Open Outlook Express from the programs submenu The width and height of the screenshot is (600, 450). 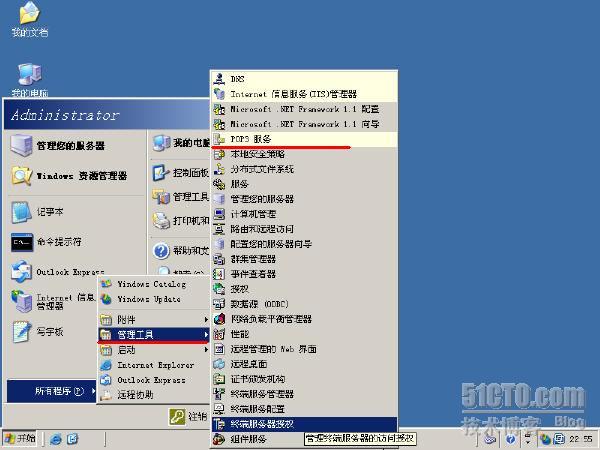click(x=154, y=380)
